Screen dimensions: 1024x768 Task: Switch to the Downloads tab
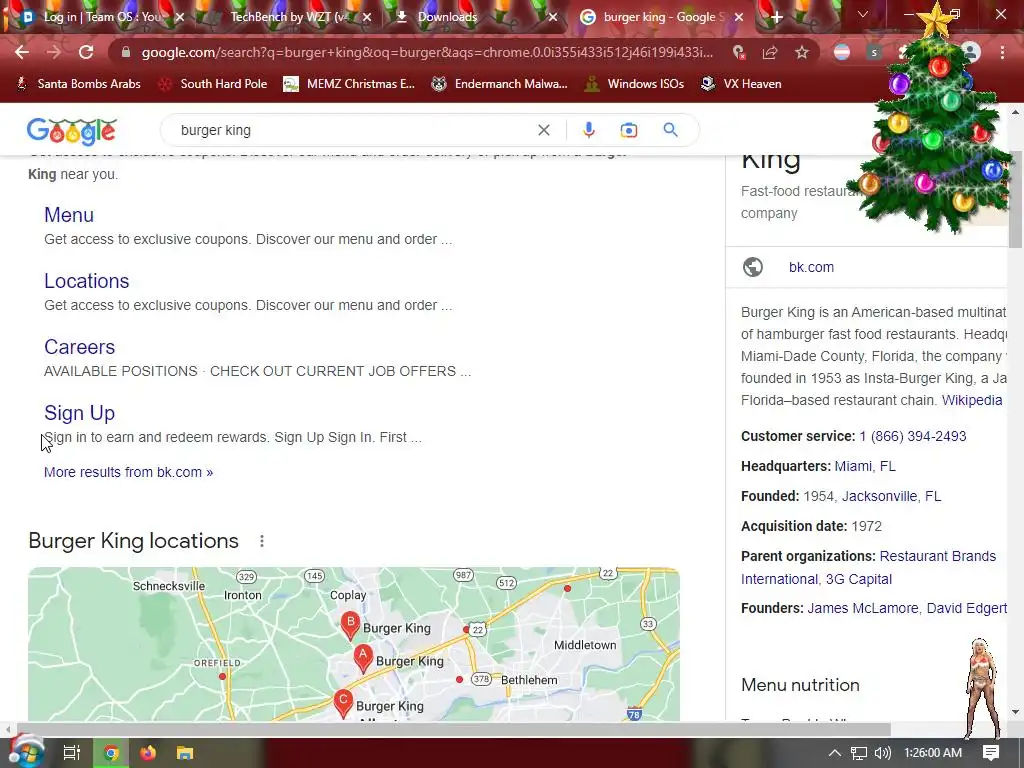[x=447, y=17]
